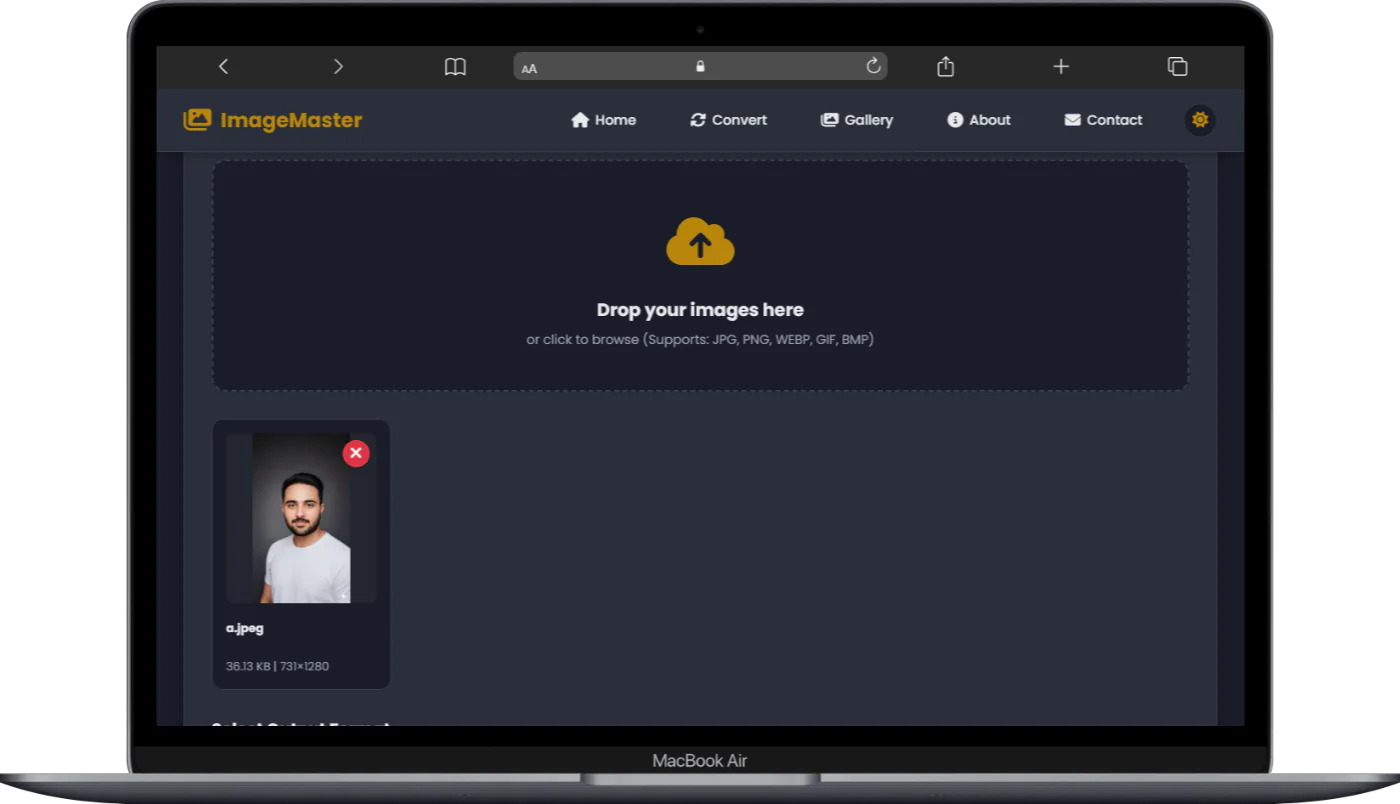The image size is (1400, 804).
Task: Click the cloud upload icon
Action: 700,242
